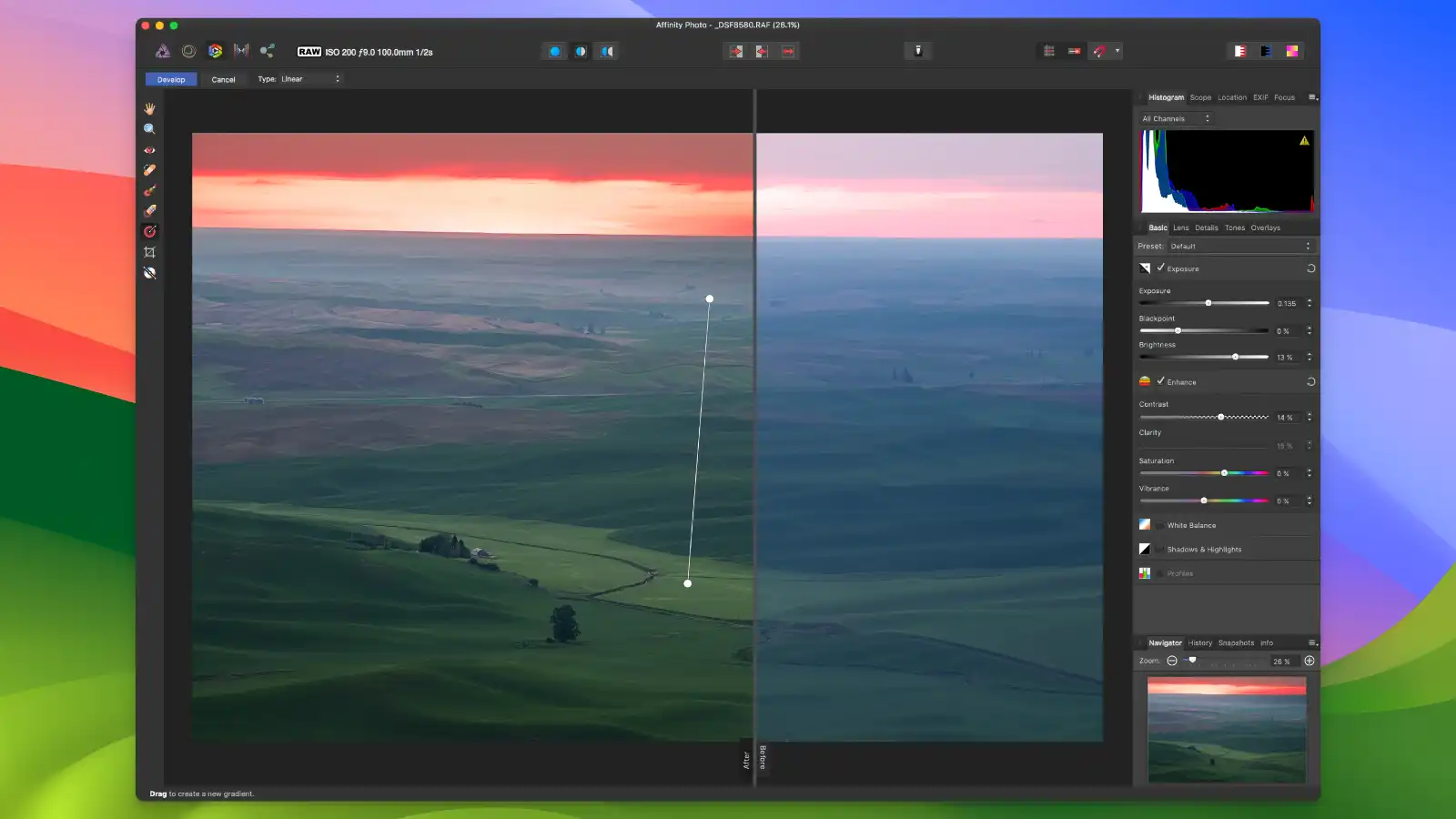Select the Blemish Removal tool
Image resolution: width=1456 pixels, height=819 pixels.
[x=149, y=170]
